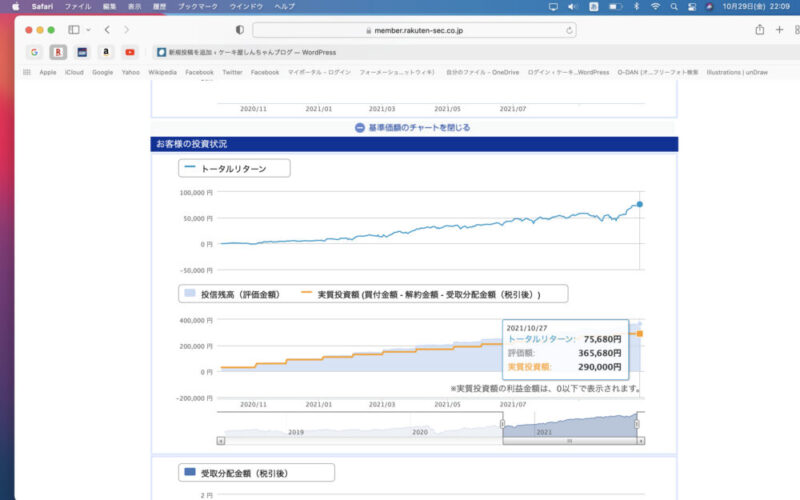
Task: Grab the left handle of range selector
Action: [503, 424]
